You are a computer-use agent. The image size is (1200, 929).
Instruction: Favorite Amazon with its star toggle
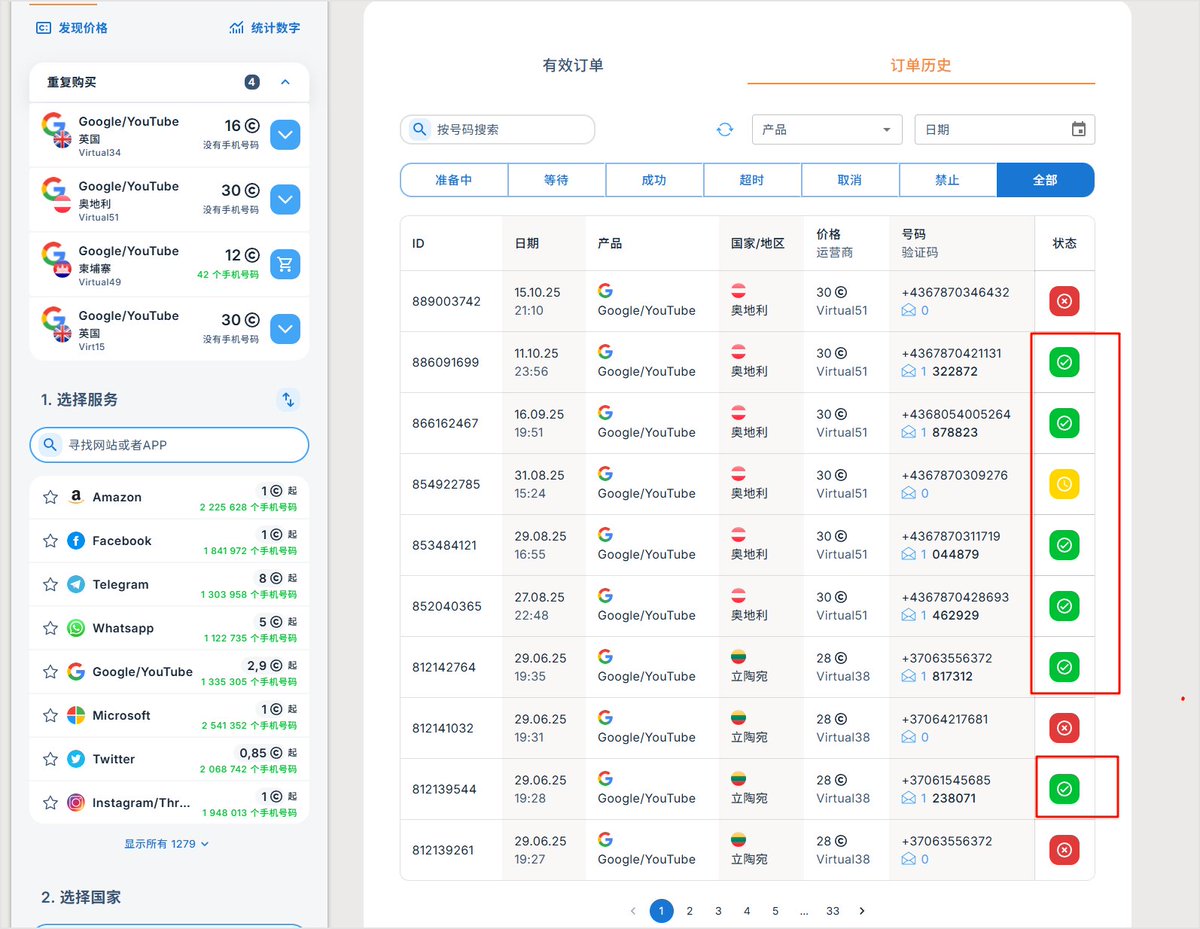50,497
